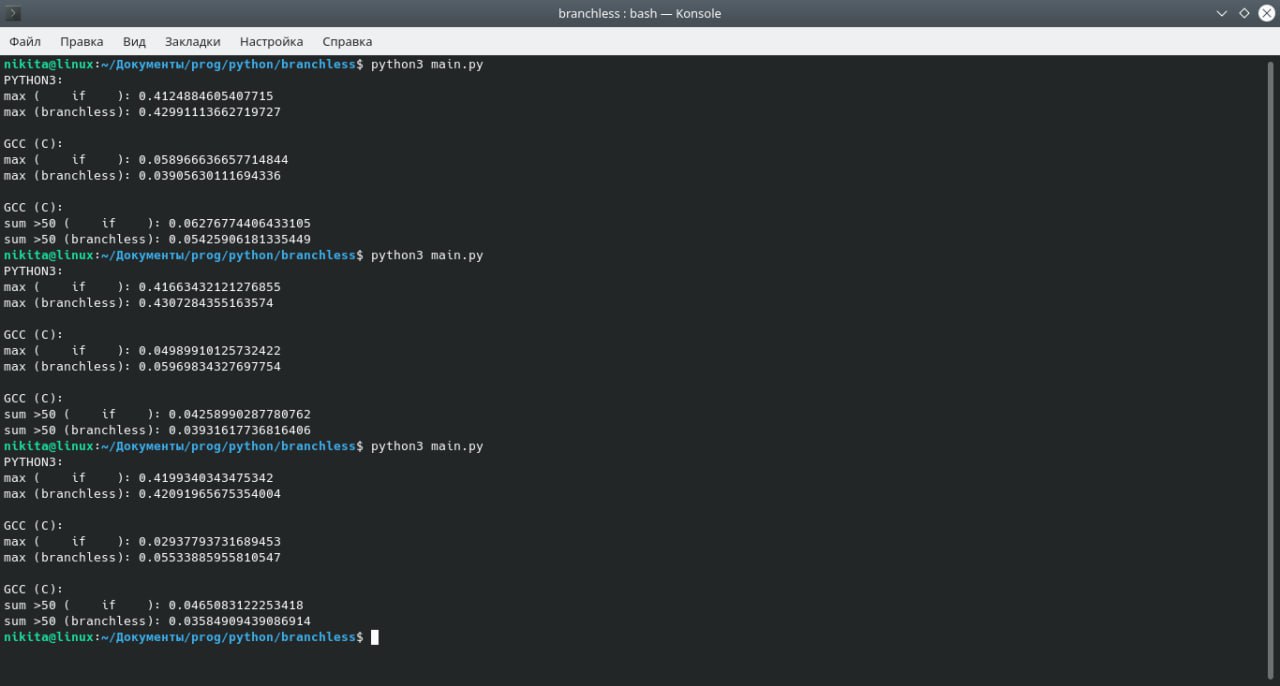The width and height of the screenshot is (1280, 686).
Task: Click the value 0.42091965675354004
Action: point(210,493)
